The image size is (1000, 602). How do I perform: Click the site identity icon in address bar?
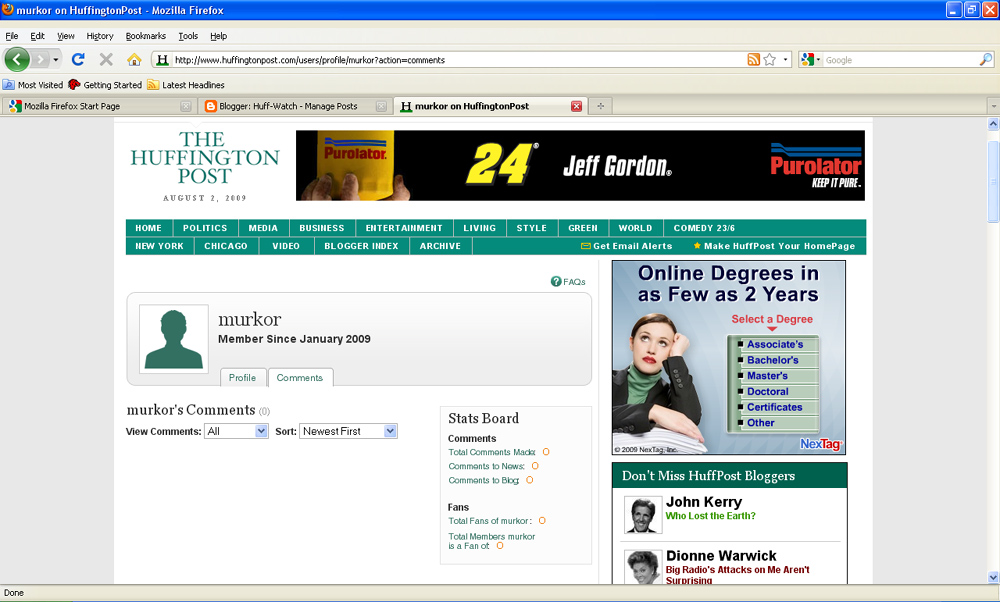pos(163,60)
